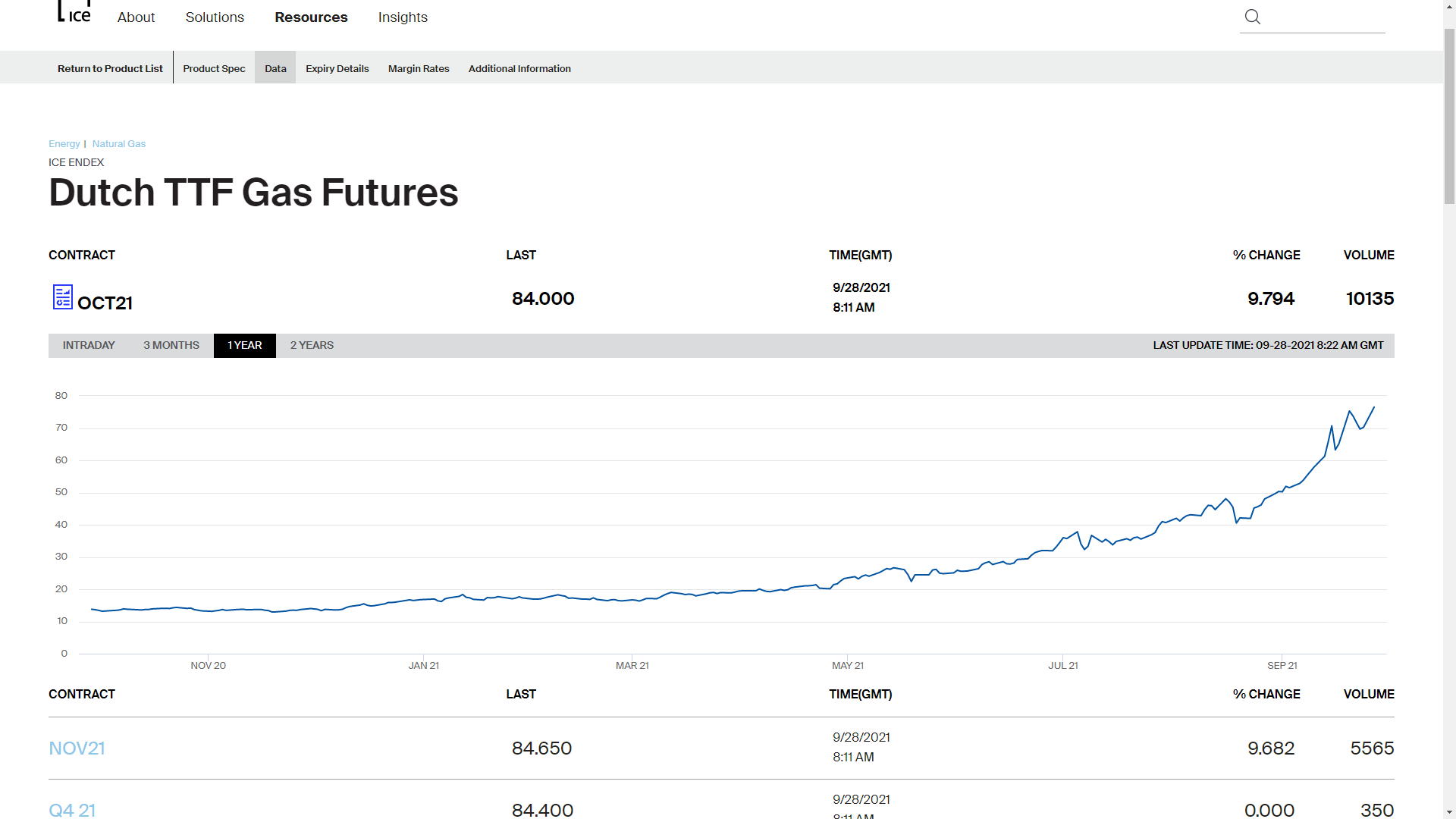The width and height of the screenshot is (1456, 819).
Task: Open Margin Rates tab
Action: coord(419,68)
